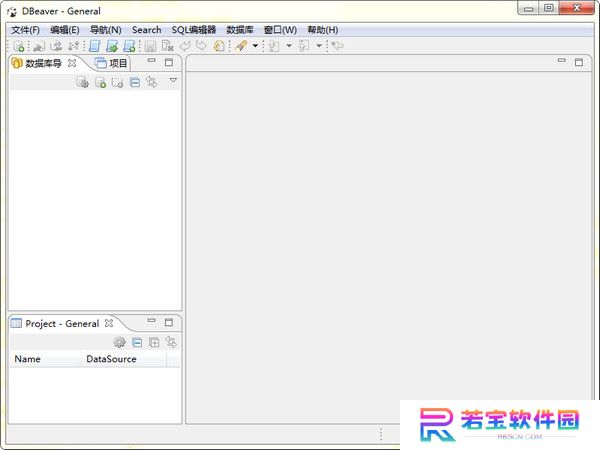Close the 数据库导 navigator tab

click(72, 63)
